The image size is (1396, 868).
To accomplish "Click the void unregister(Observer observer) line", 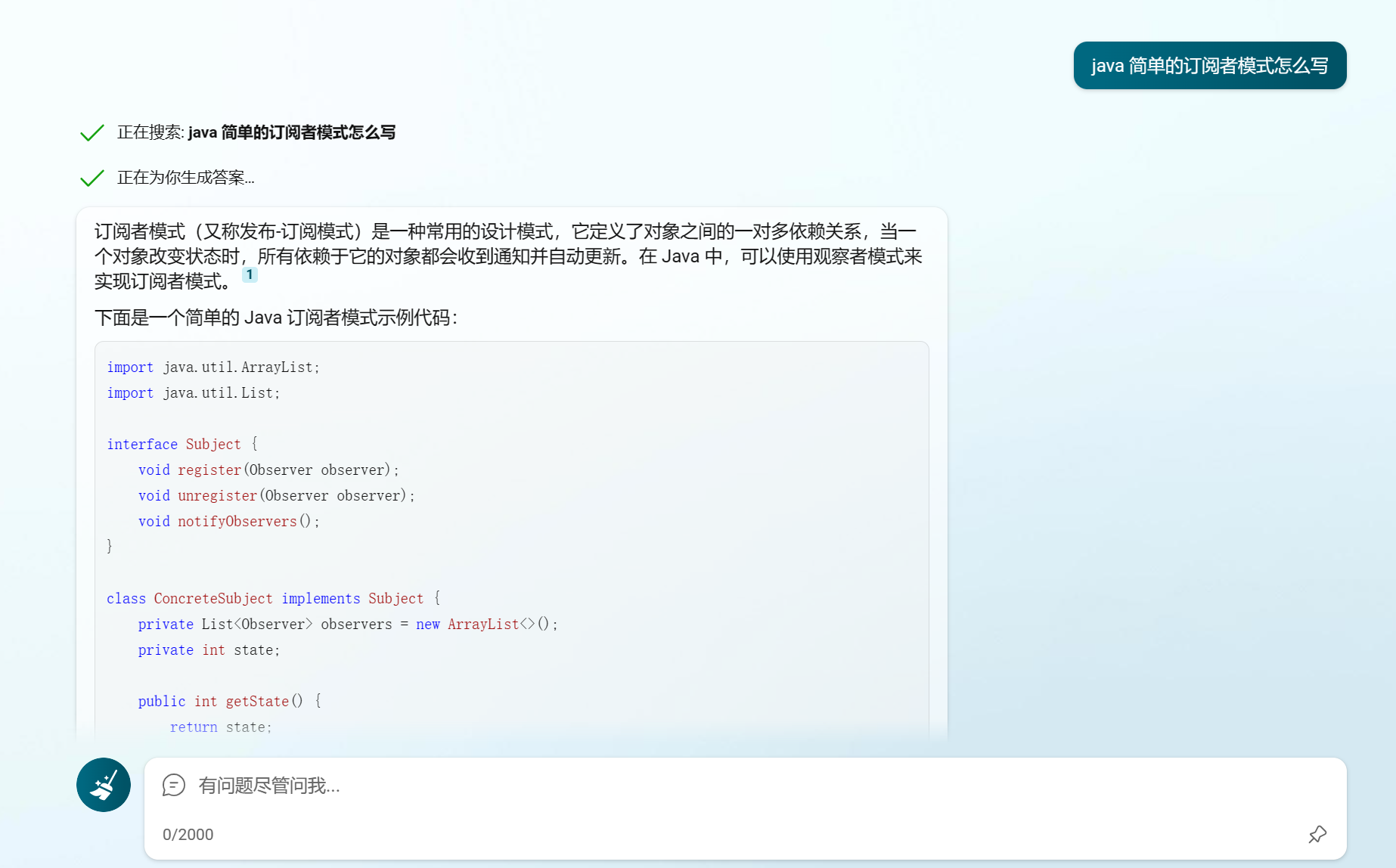I will pyautogui.click(x=277, y=496).
